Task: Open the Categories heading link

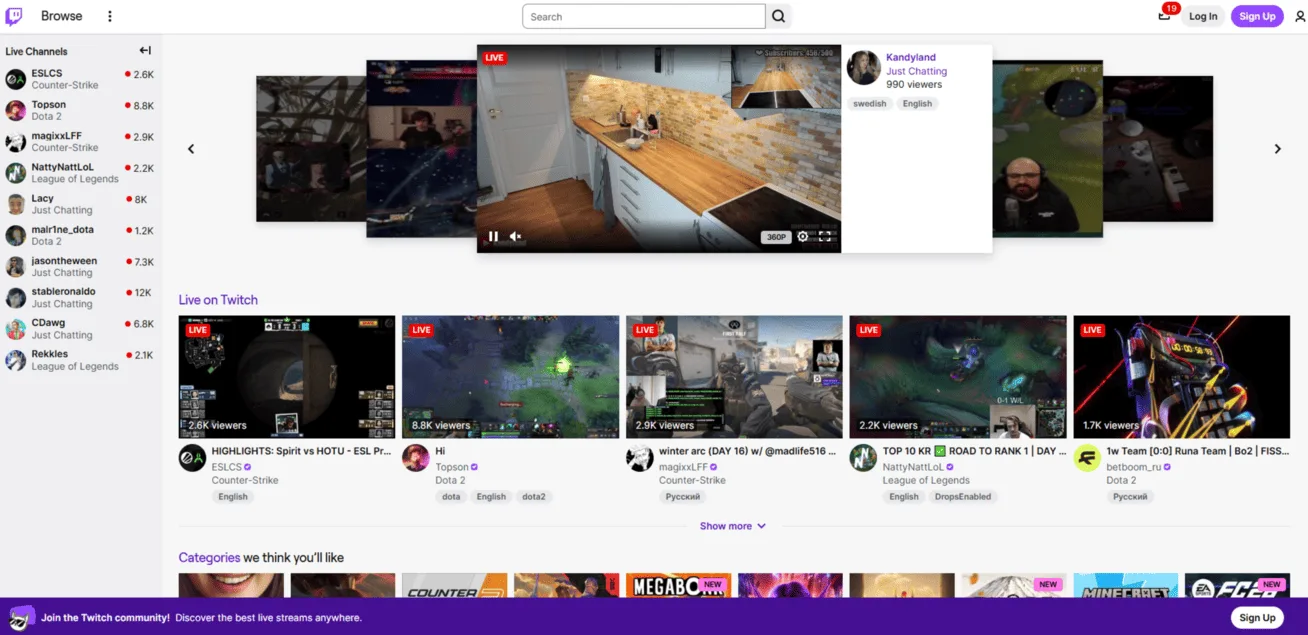Action: point(209,558)
